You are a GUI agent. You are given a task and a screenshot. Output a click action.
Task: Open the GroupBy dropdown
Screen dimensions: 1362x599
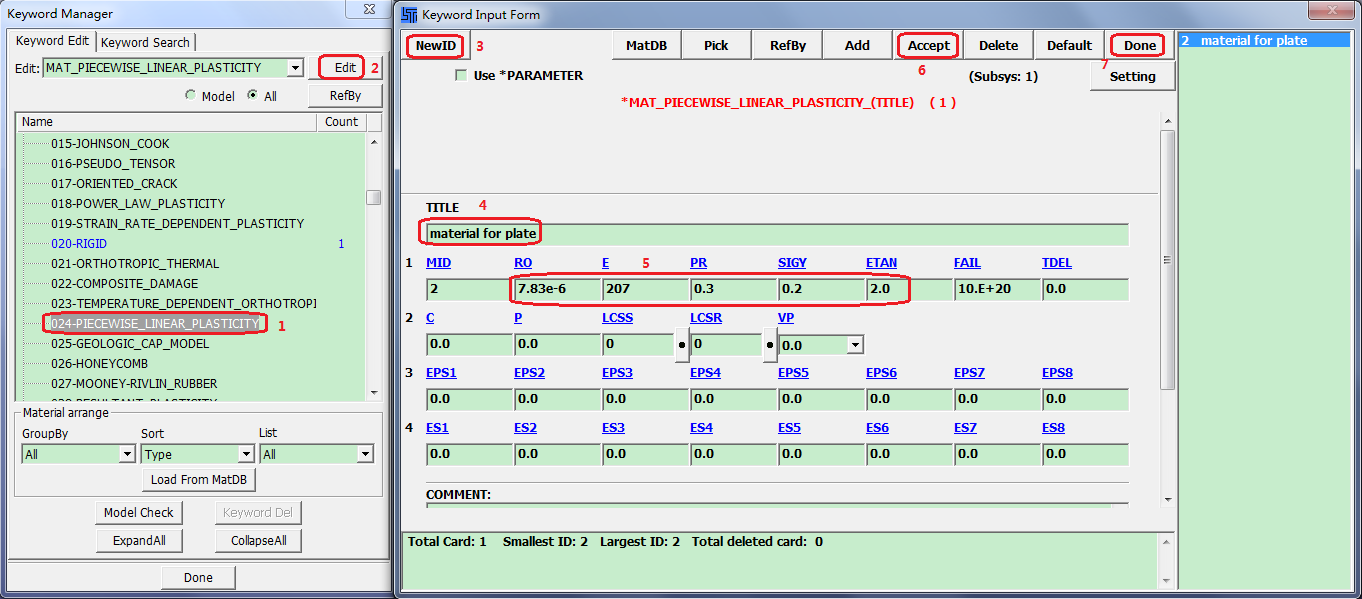pos(127,454)
